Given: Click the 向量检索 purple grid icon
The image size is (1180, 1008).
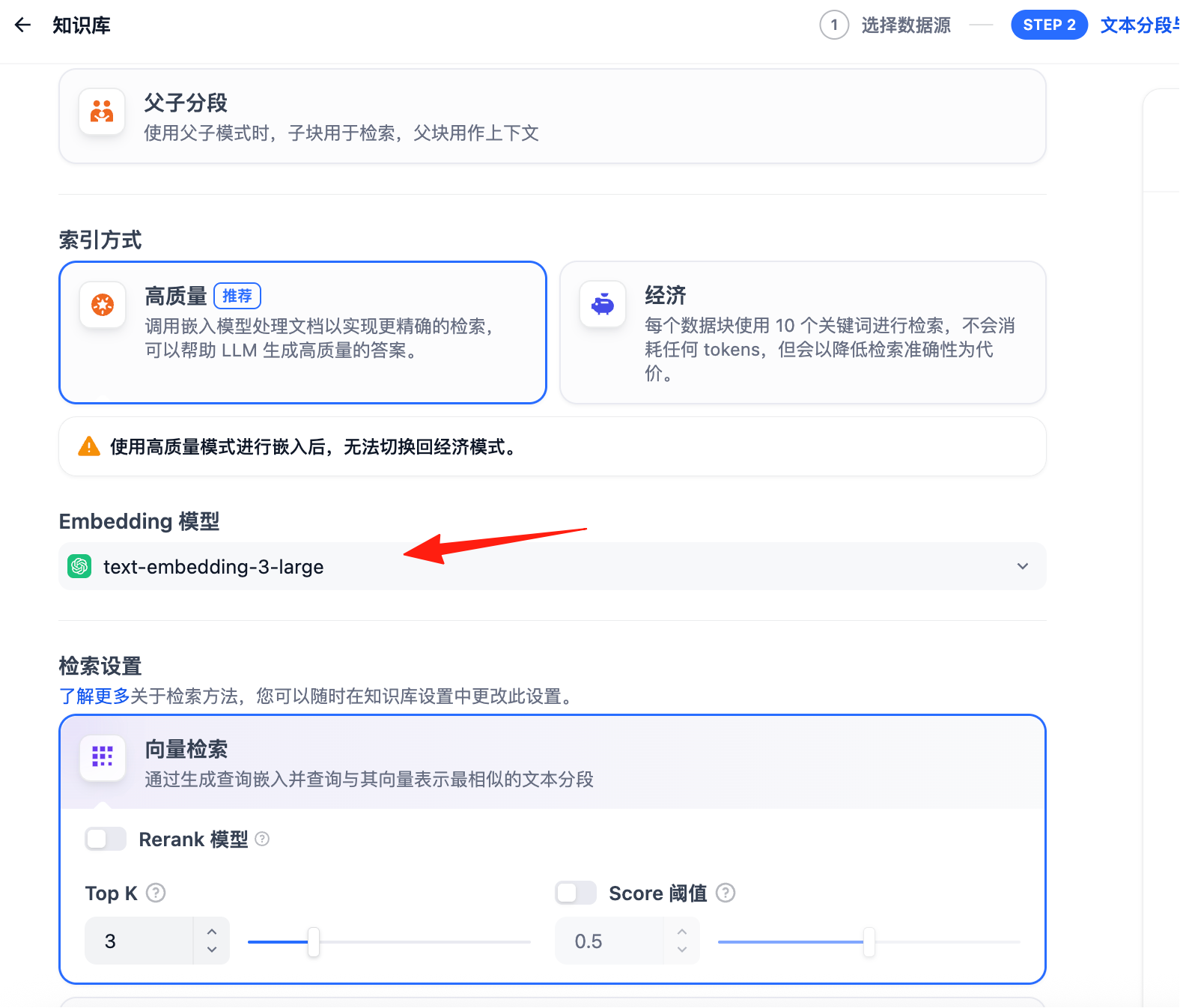Looking at the screenshot, I should (103, 756).
